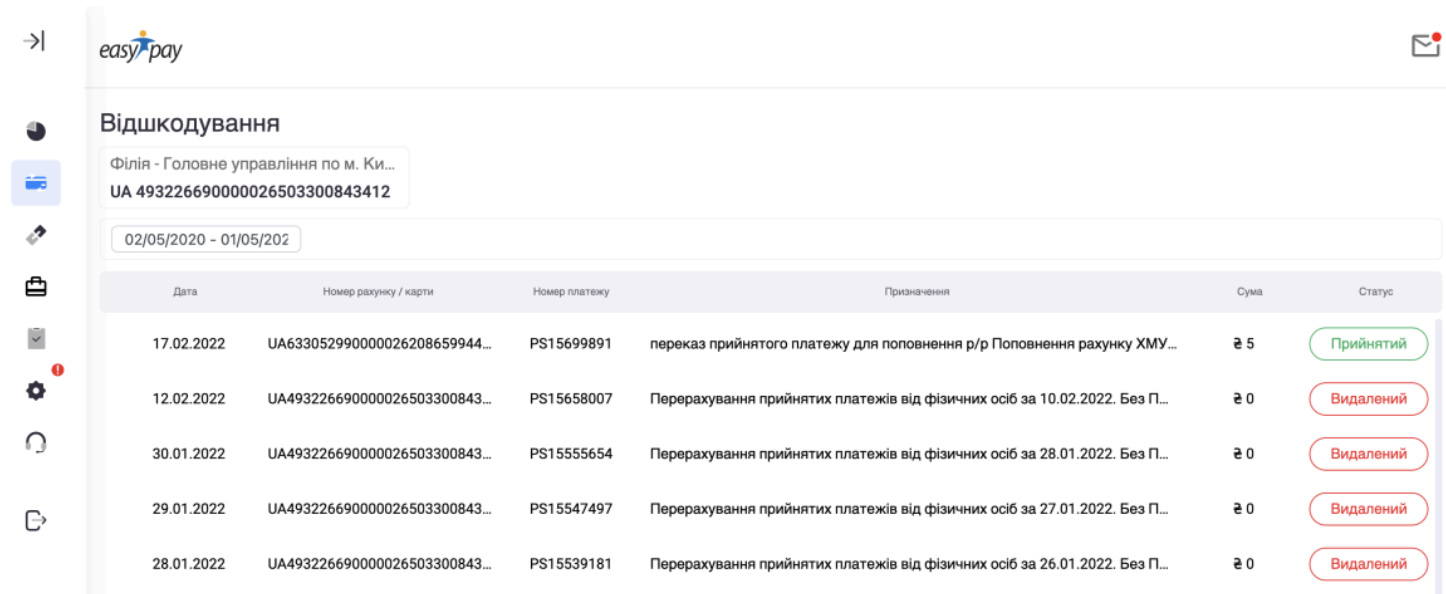
Task: Open the pie chart dashboard icon
Action: (x=35, y=131)
